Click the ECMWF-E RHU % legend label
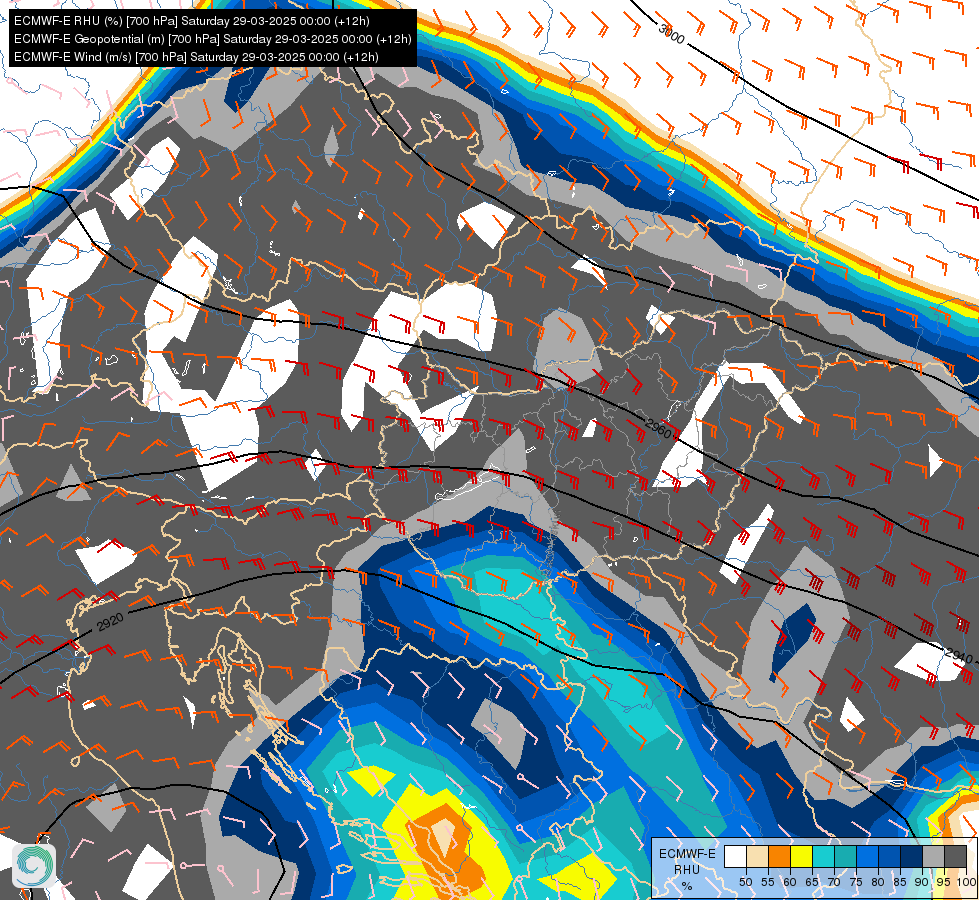This screenshot has height=900, width=979. click(x=687, y=869)
